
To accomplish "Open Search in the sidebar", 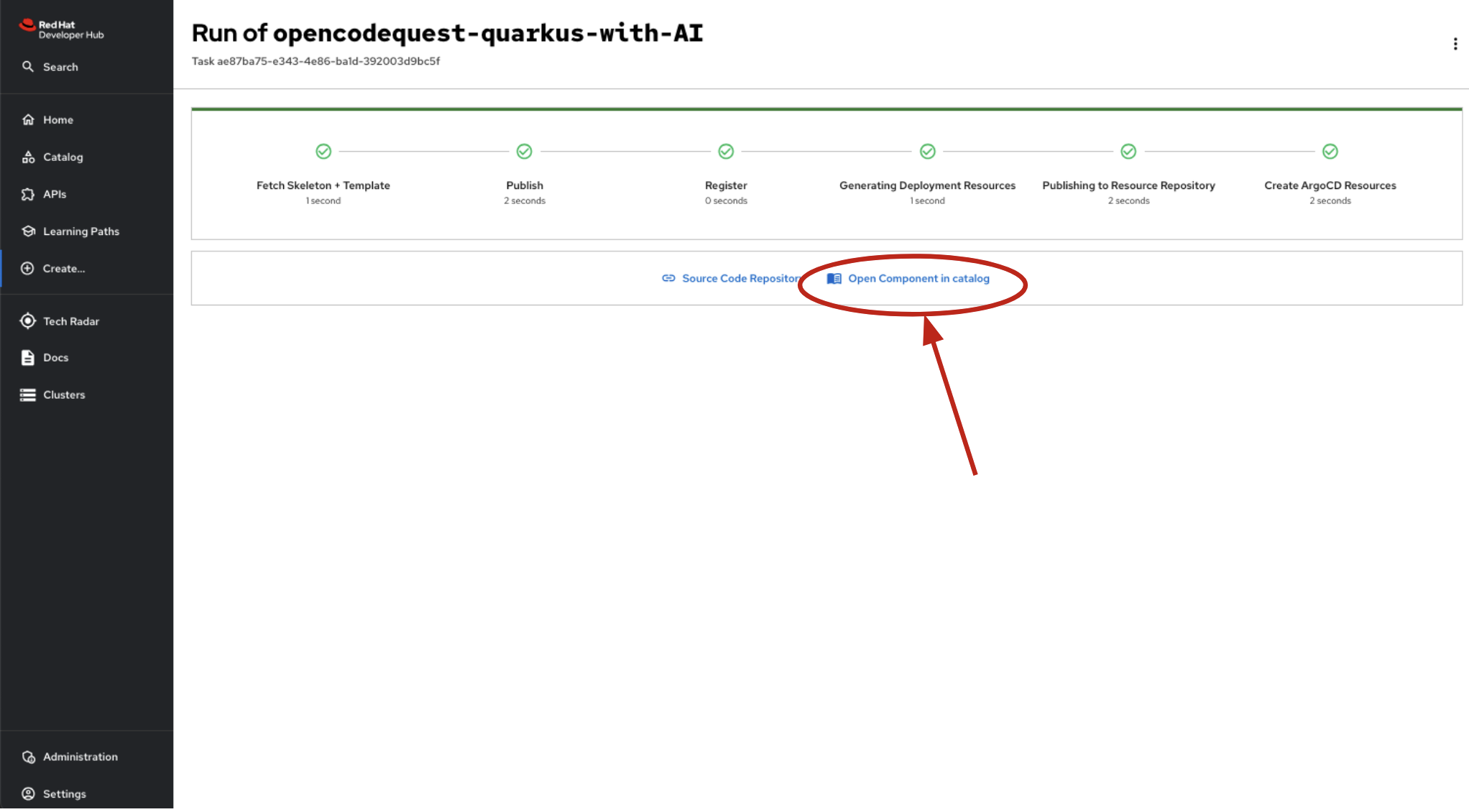I will click(86, 67).
